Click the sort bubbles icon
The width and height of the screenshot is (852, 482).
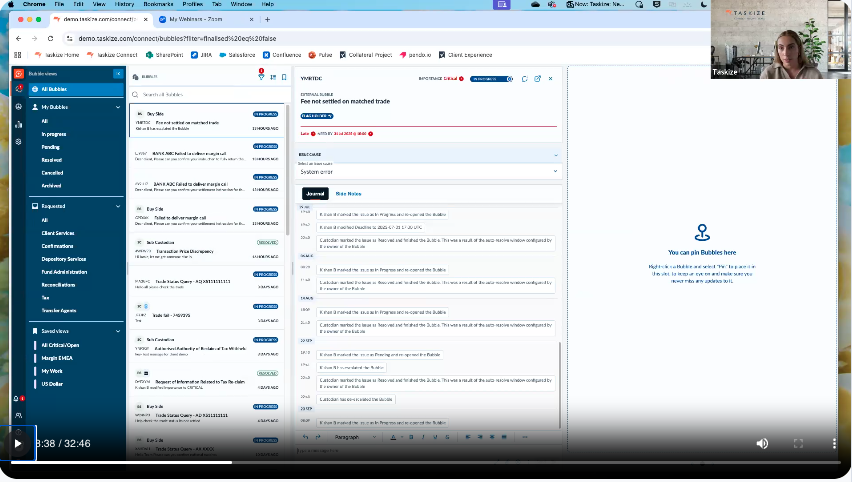click(272, 76)
